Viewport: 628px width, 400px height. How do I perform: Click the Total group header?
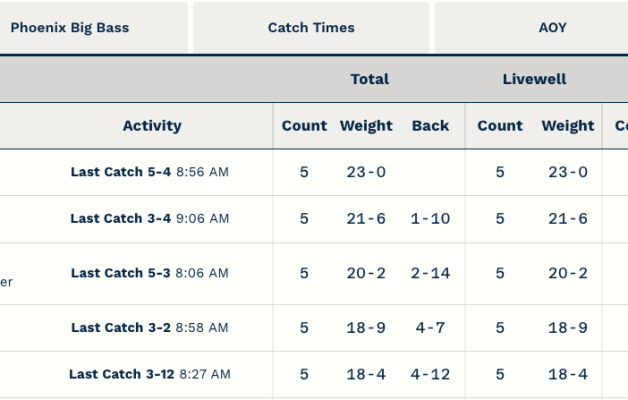click(369, 79)
